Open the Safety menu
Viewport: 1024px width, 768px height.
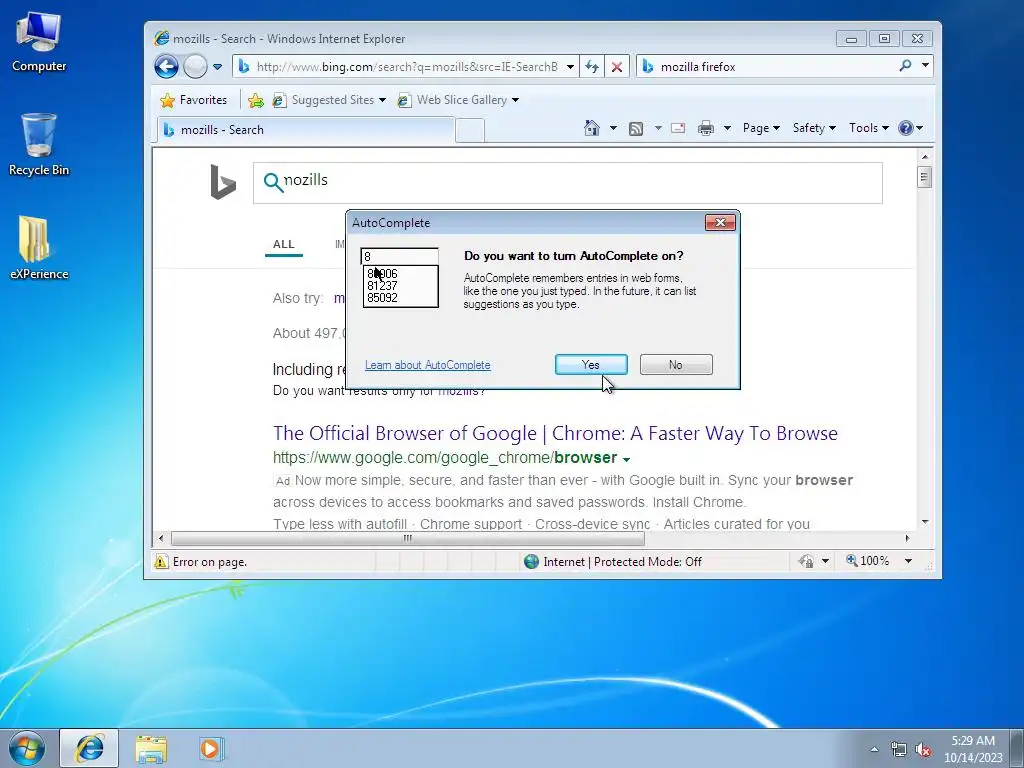click(x=814, y=128)
